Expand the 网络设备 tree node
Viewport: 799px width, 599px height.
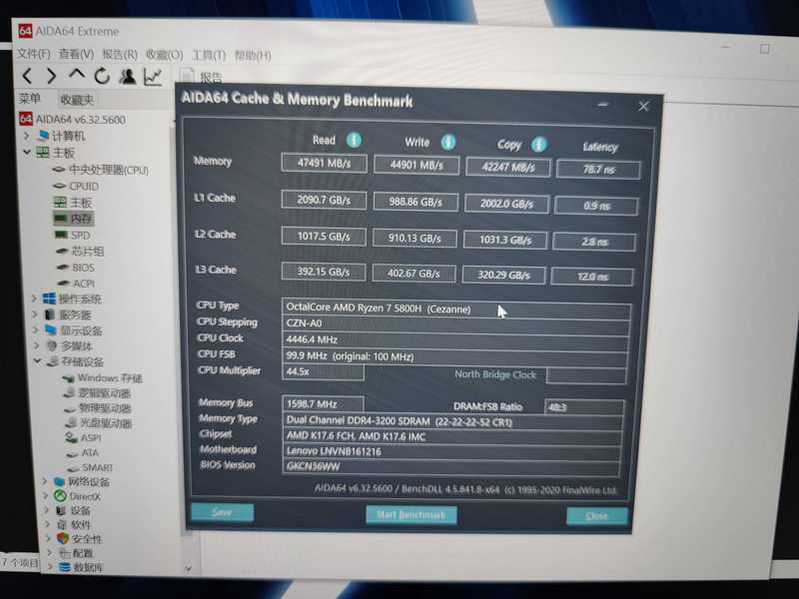point(45,481)
